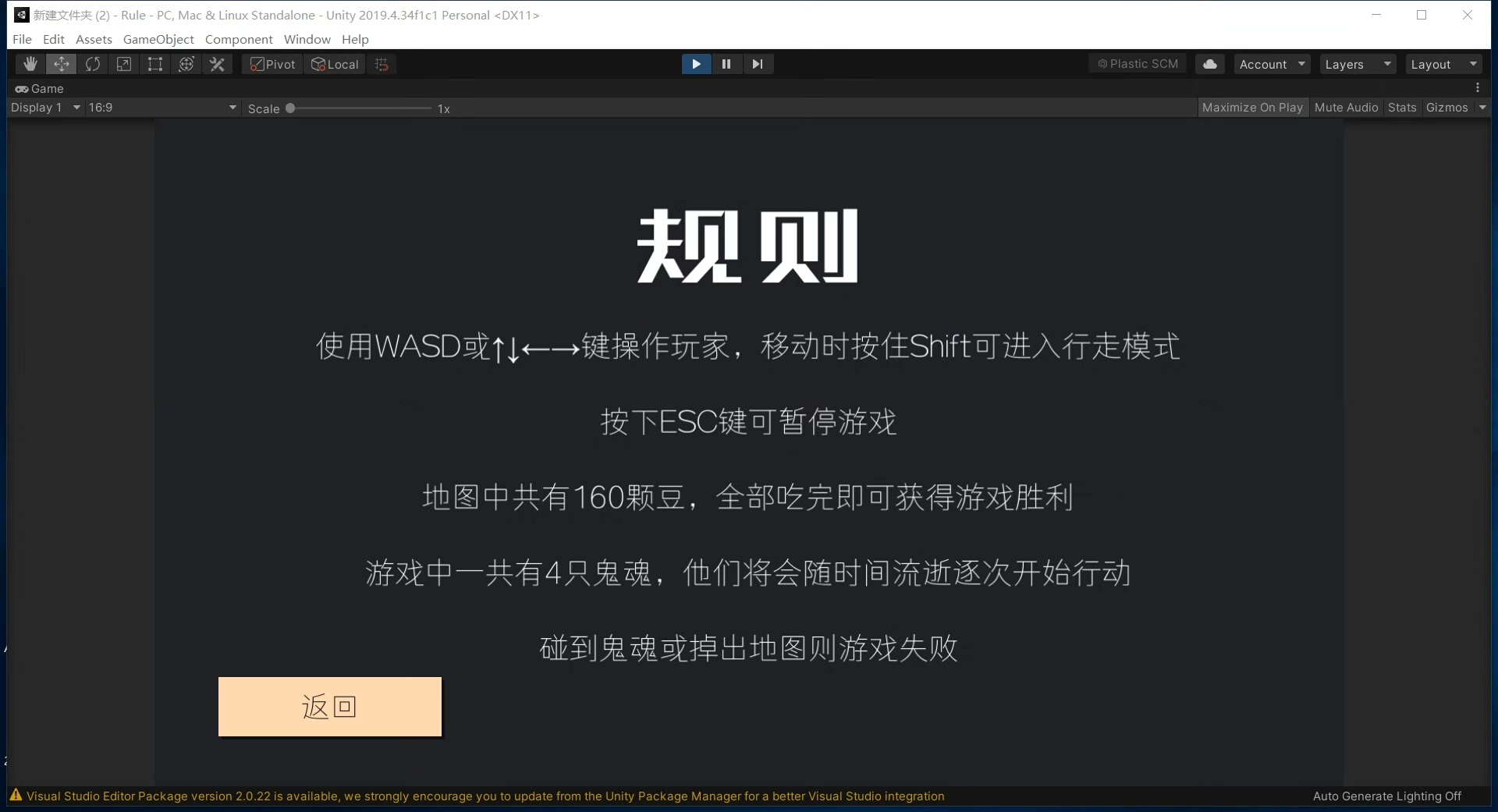The width and height of the screenshot is (1498, 812).
Task: Step forward one frame
Action: [758, 64]
